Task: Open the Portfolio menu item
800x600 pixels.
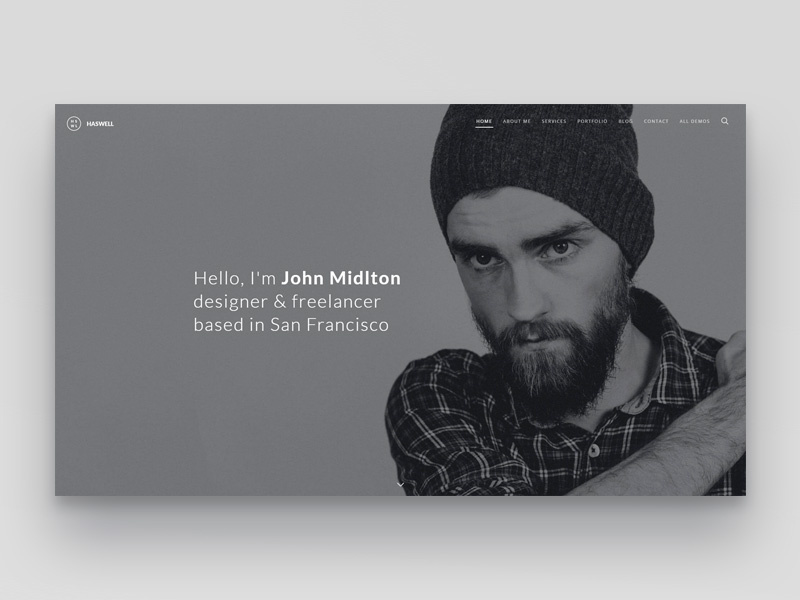Action: pos(592,121)
